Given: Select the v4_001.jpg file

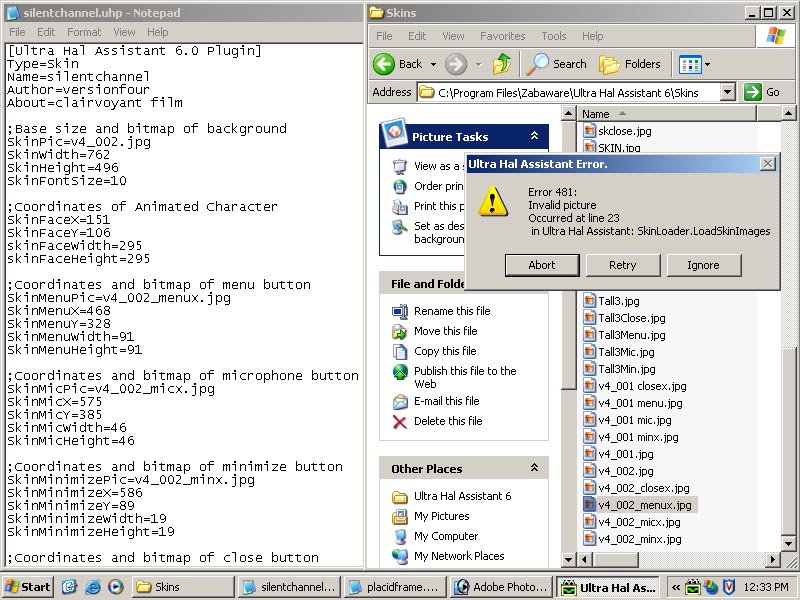Looking at the screenshot, I should (x=618, y=454).
